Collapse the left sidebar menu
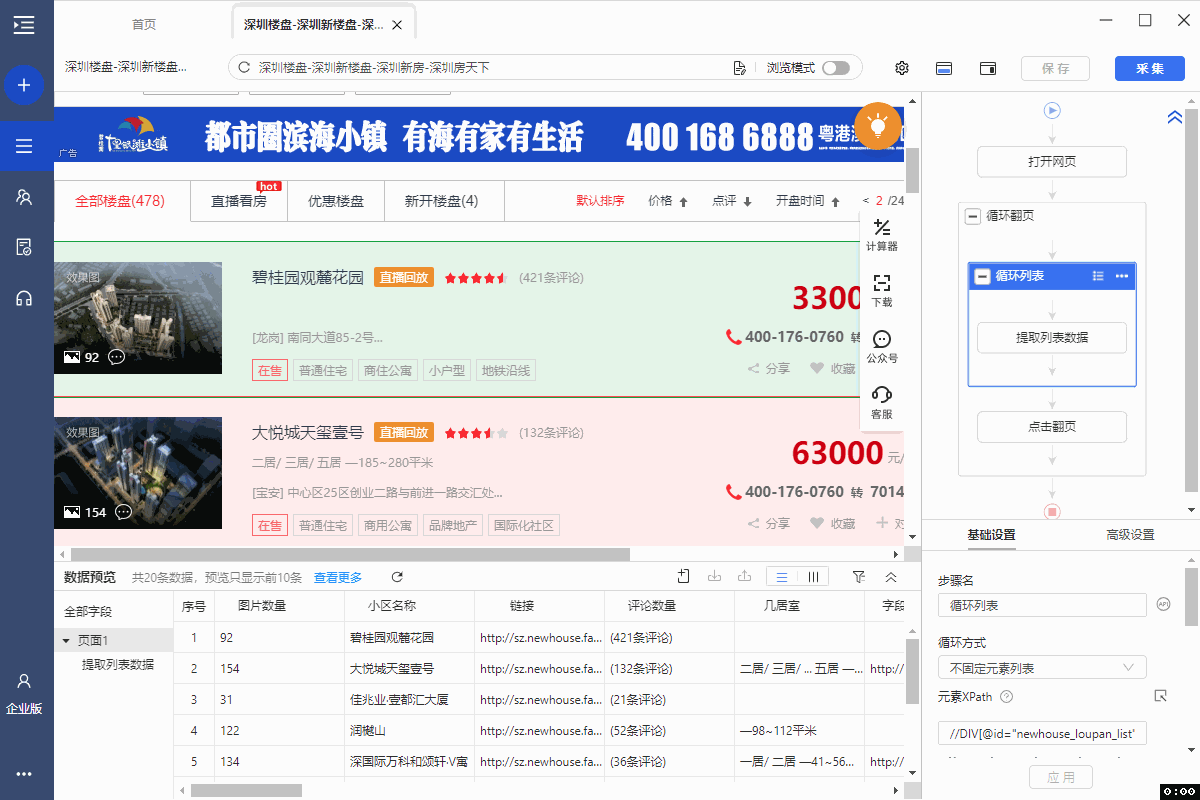Viewport: 1200px width, 800px height. pyautogui.click(x=24, y=25)
